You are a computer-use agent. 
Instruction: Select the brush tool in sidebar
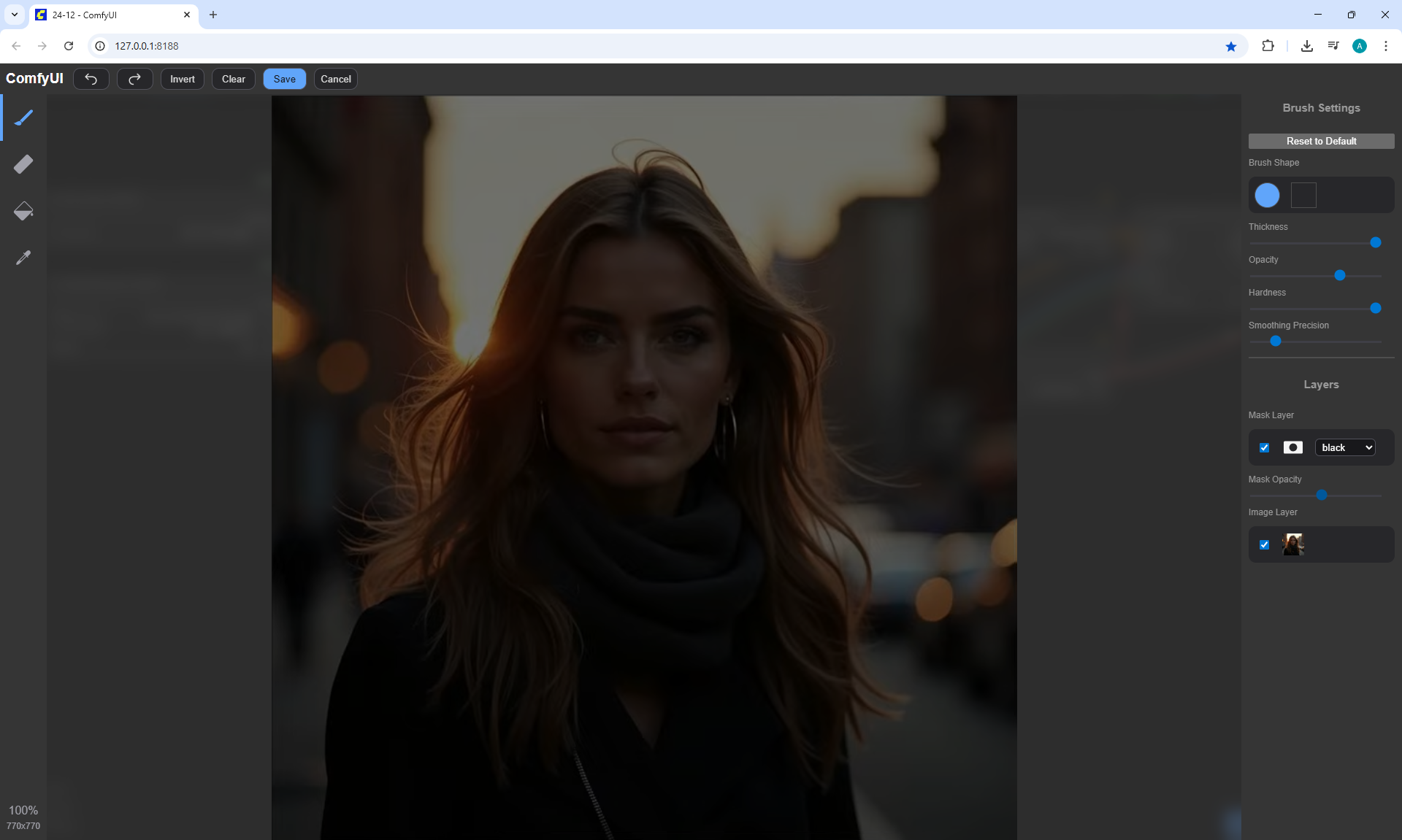pos(23,117)
